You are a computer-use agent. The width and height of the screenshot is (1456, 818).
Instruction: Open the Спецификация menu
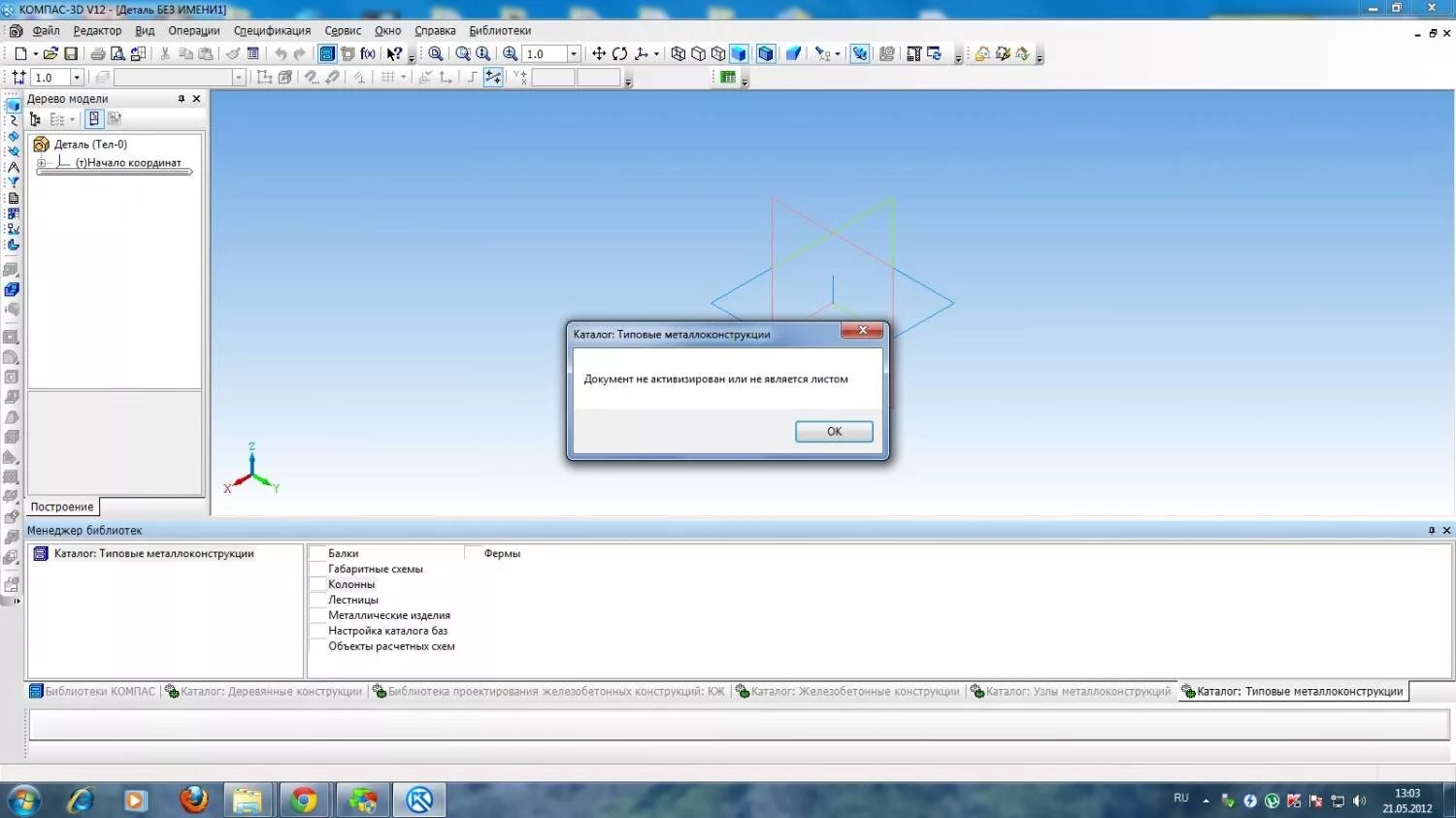(272, 31)
